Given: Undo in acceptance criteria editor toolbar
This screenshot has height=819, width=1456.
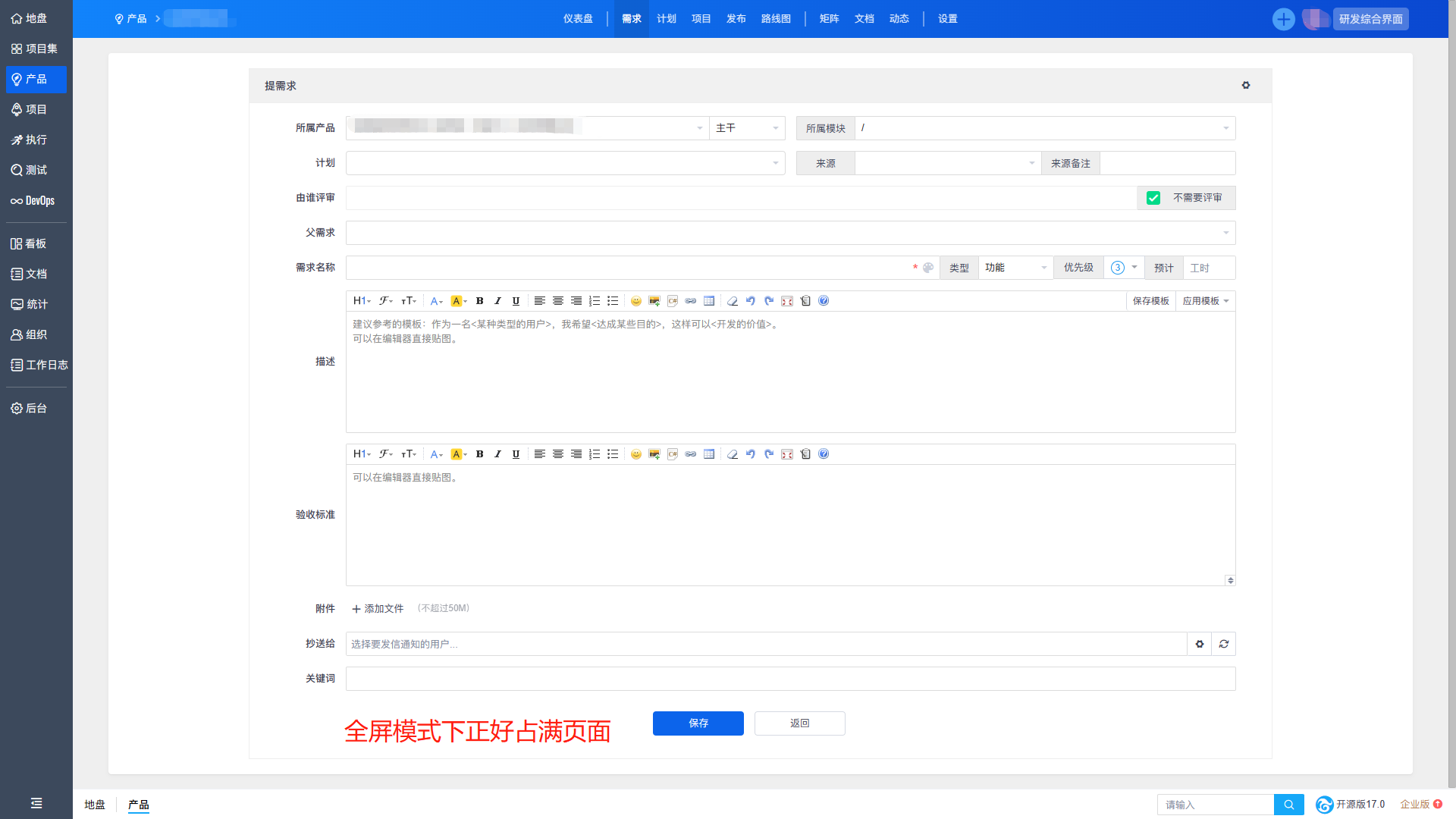Looking at the screenshot, I should (750, 454).
